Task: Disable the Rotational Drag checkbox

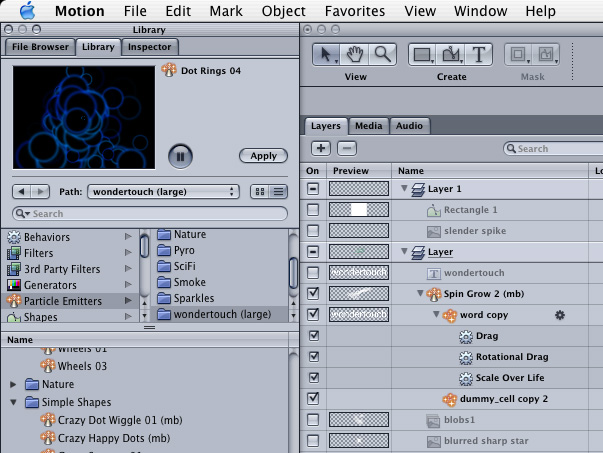Action: pyautogui.click(x=314, y=356)
